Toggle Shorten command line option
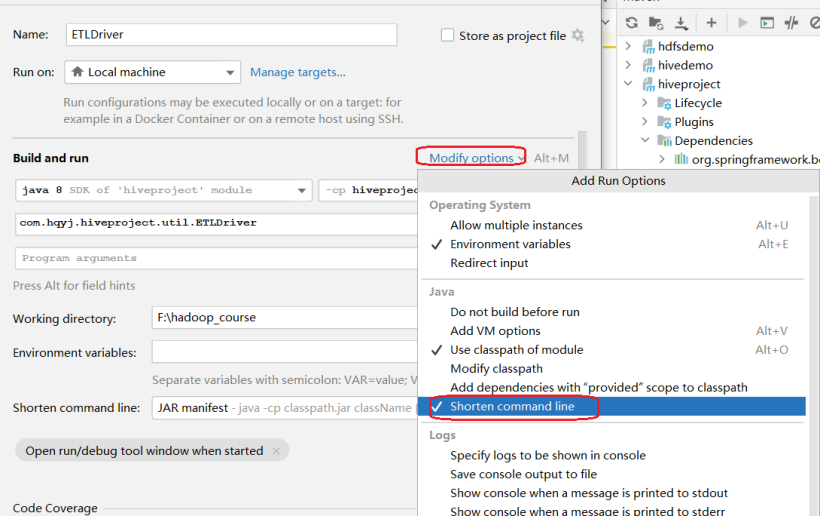Image resolution: width=820 pixels, height=516 pixels. pyautogui.click(x=511, y=406)
